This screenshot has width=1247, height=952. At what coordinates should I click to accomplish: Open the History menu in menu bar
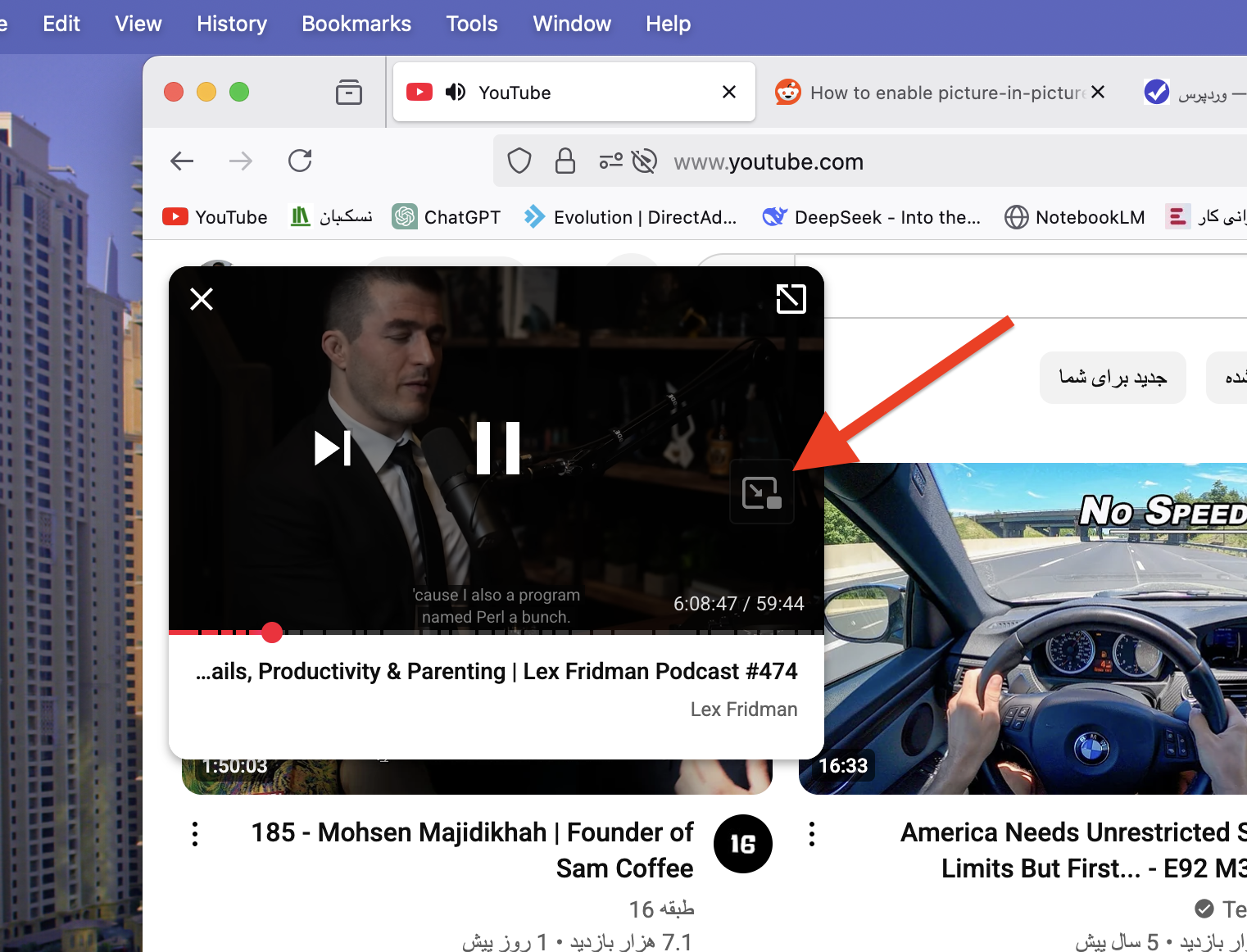(x=232, y=24)
